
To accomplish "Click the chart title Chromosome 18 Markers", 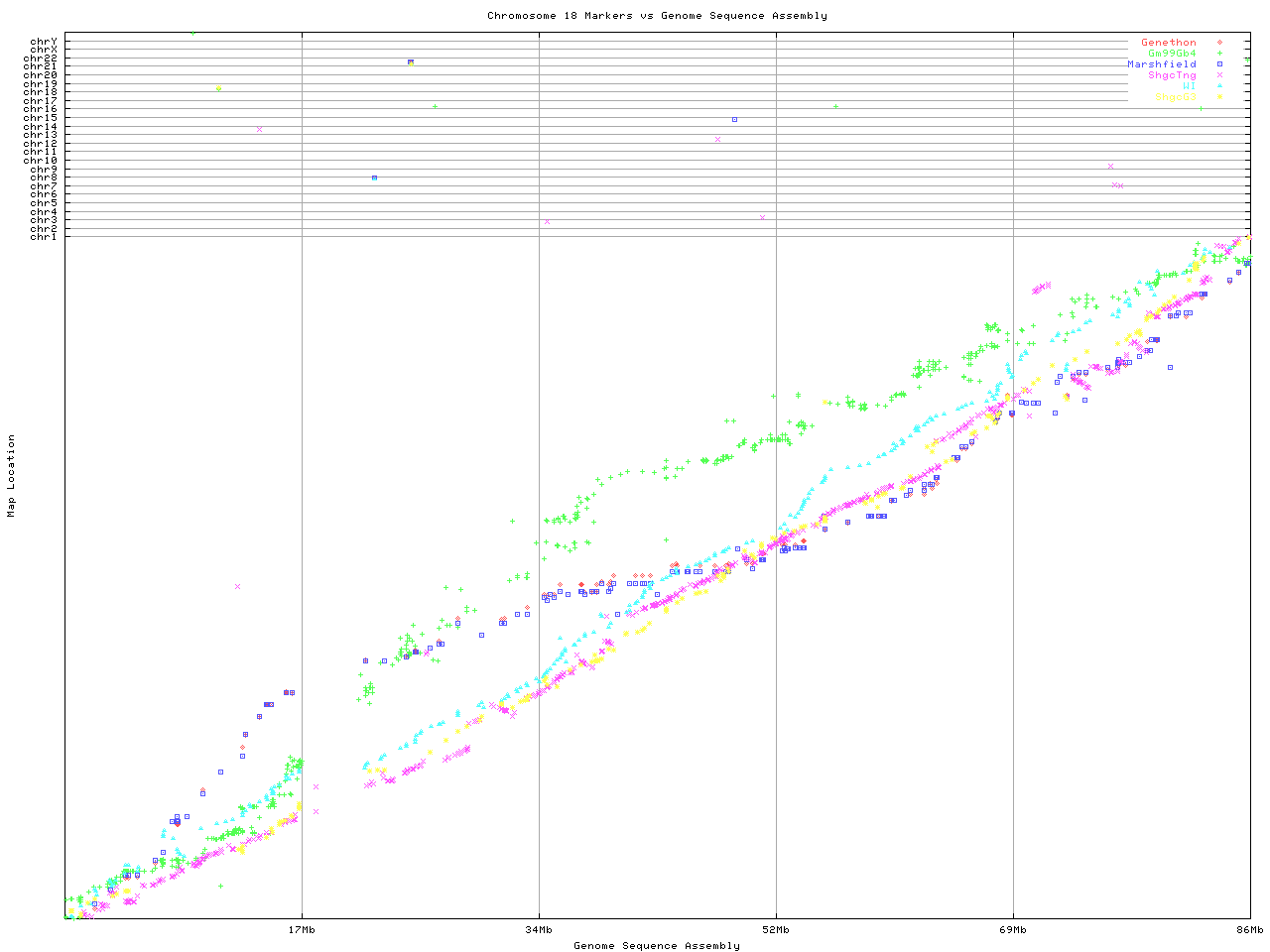I will point(657,16).
